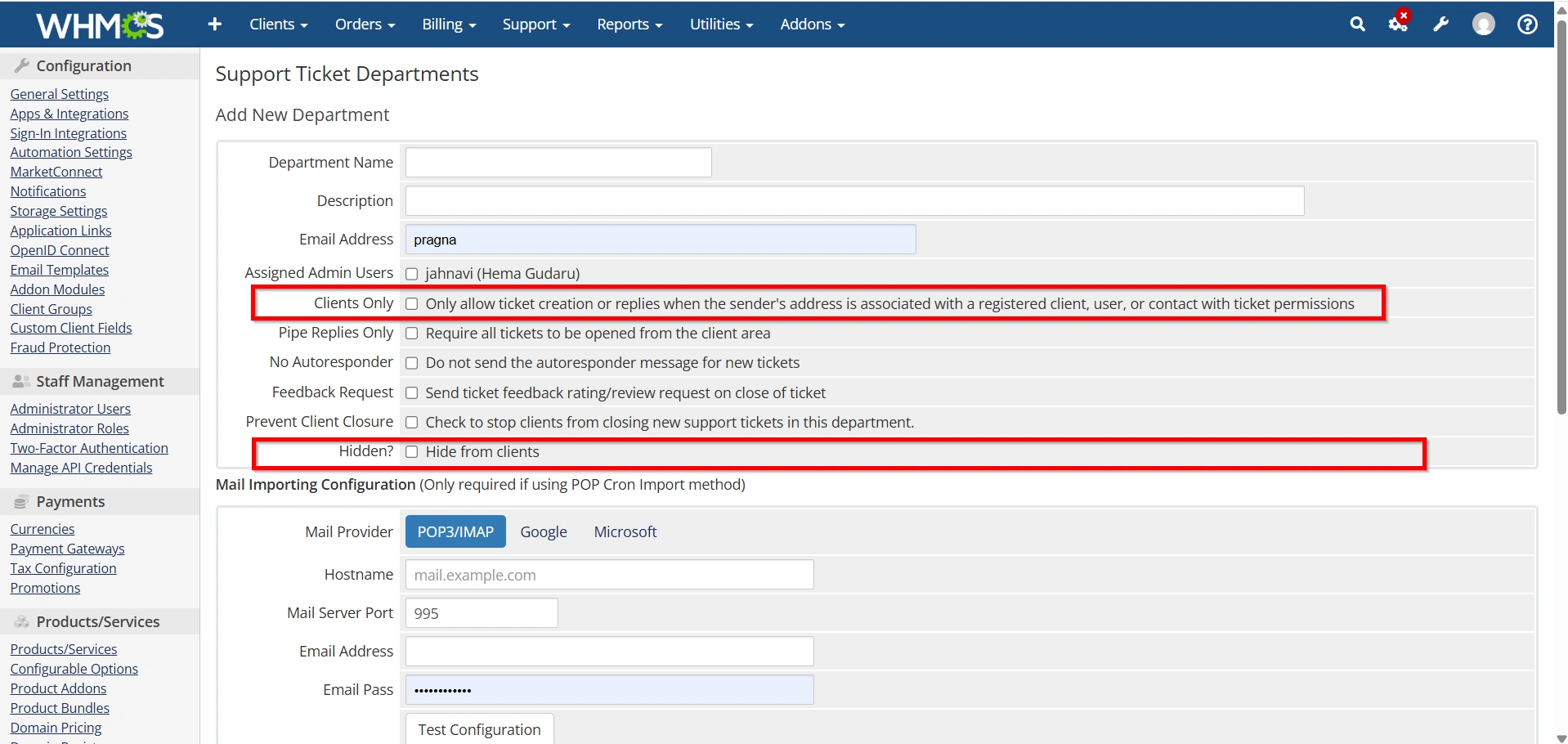Open Notifications sidebar link
The width and height of the screenshot is (1568, 744).
pos(48,191)
